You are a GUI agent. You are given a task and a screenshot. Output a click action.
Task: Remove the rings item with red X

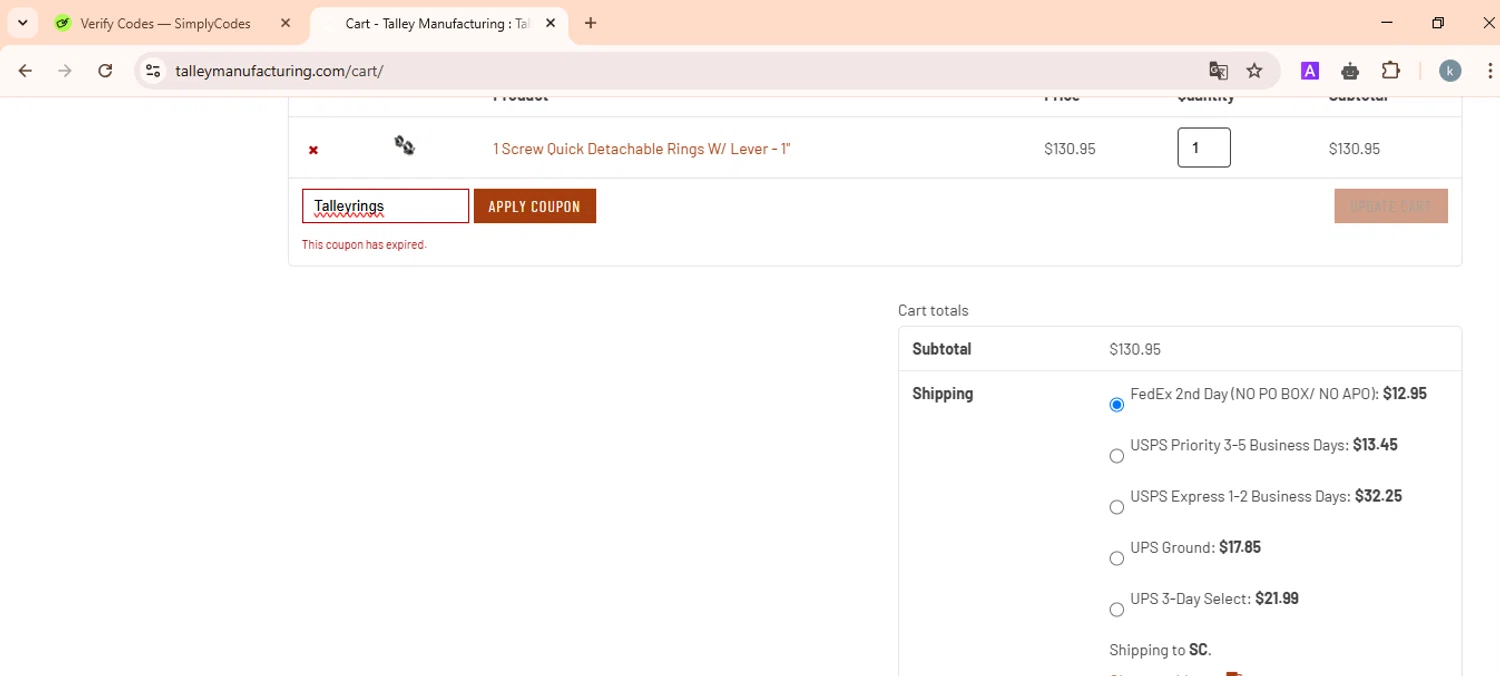click(313, 150)
